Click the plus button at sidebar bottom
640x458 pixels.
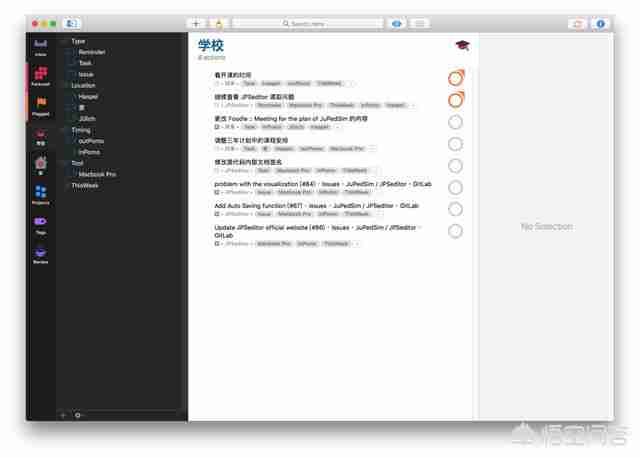click(63, 415)
